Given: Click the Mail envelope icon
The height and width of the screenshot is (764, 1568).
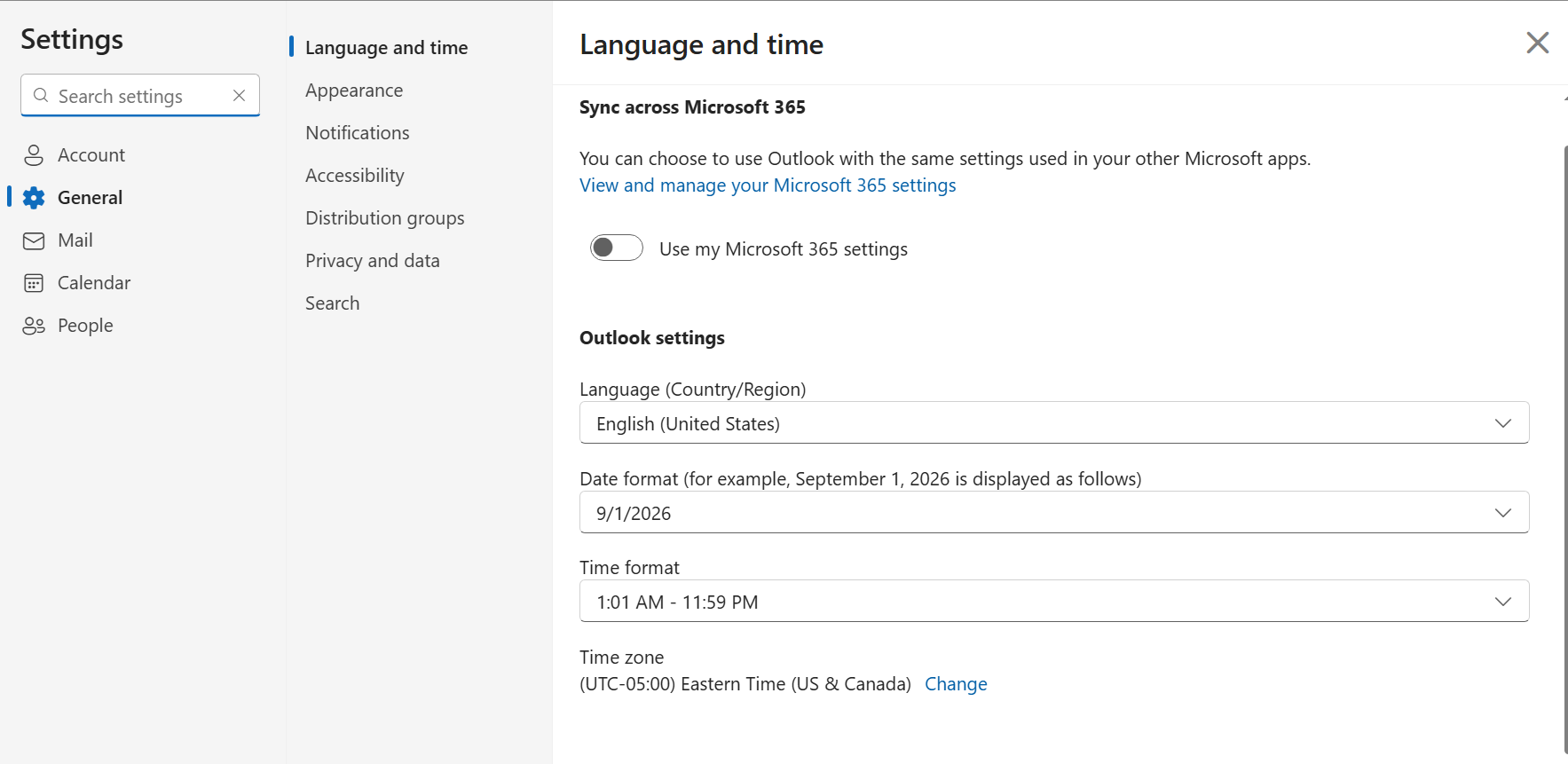Looking at the screenshot, I should tap(34, 240).
